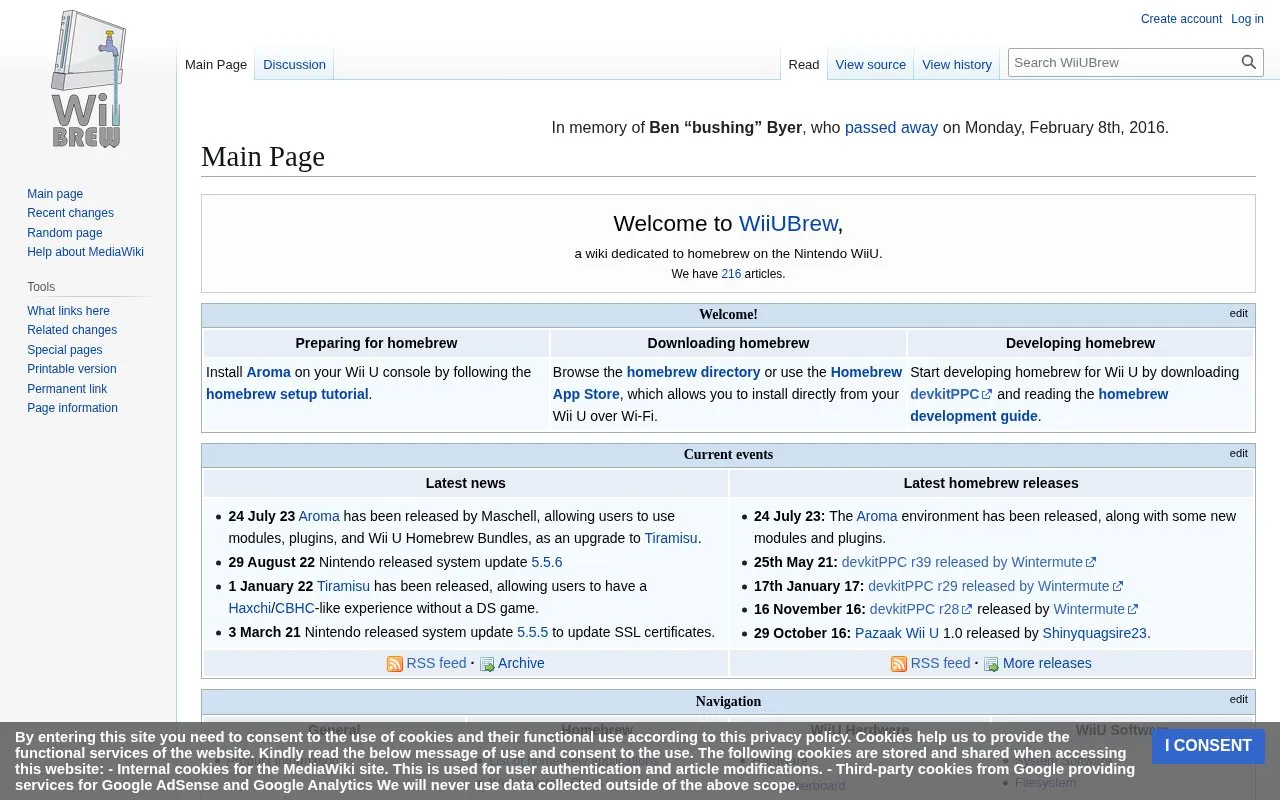Screen dimensions: 1280x800
Task: Click external link icon after Wintermute on 16 November
Action: [x=1133, y=609]
